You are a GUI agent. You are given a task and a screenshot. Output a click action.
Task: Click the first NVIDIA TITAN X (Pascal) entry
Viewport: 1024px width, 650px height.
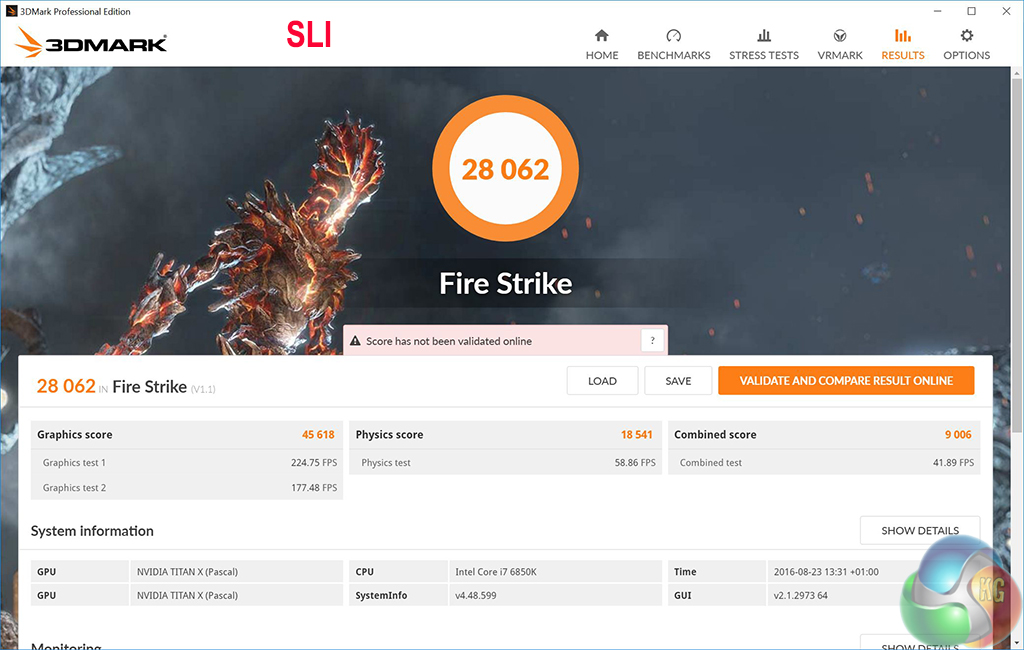(x=187, y=572)
